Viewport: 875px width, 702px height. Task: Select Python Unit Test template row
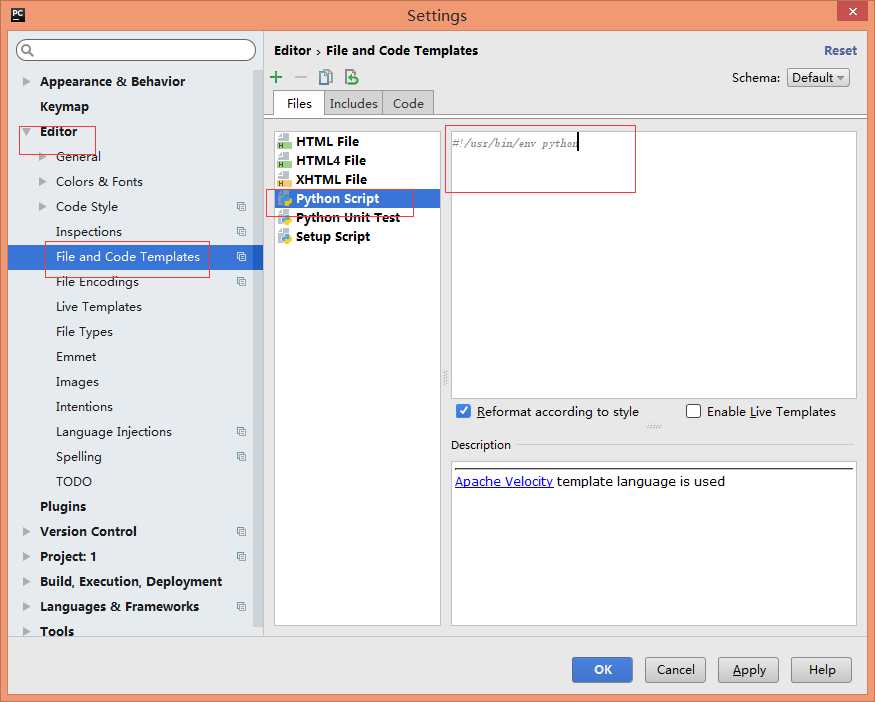pos(357,217)
